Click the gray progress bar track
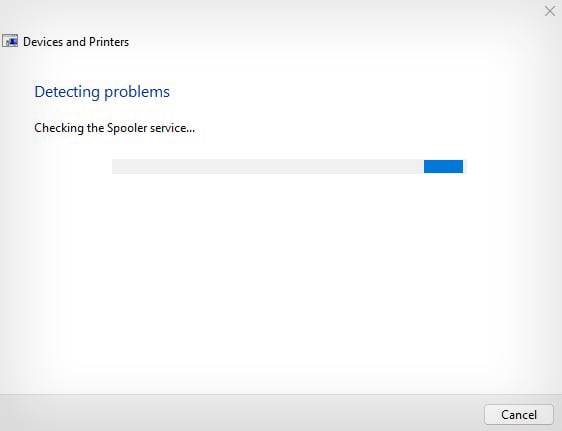This screenshot has width=562, height=431. click(287, 167)
